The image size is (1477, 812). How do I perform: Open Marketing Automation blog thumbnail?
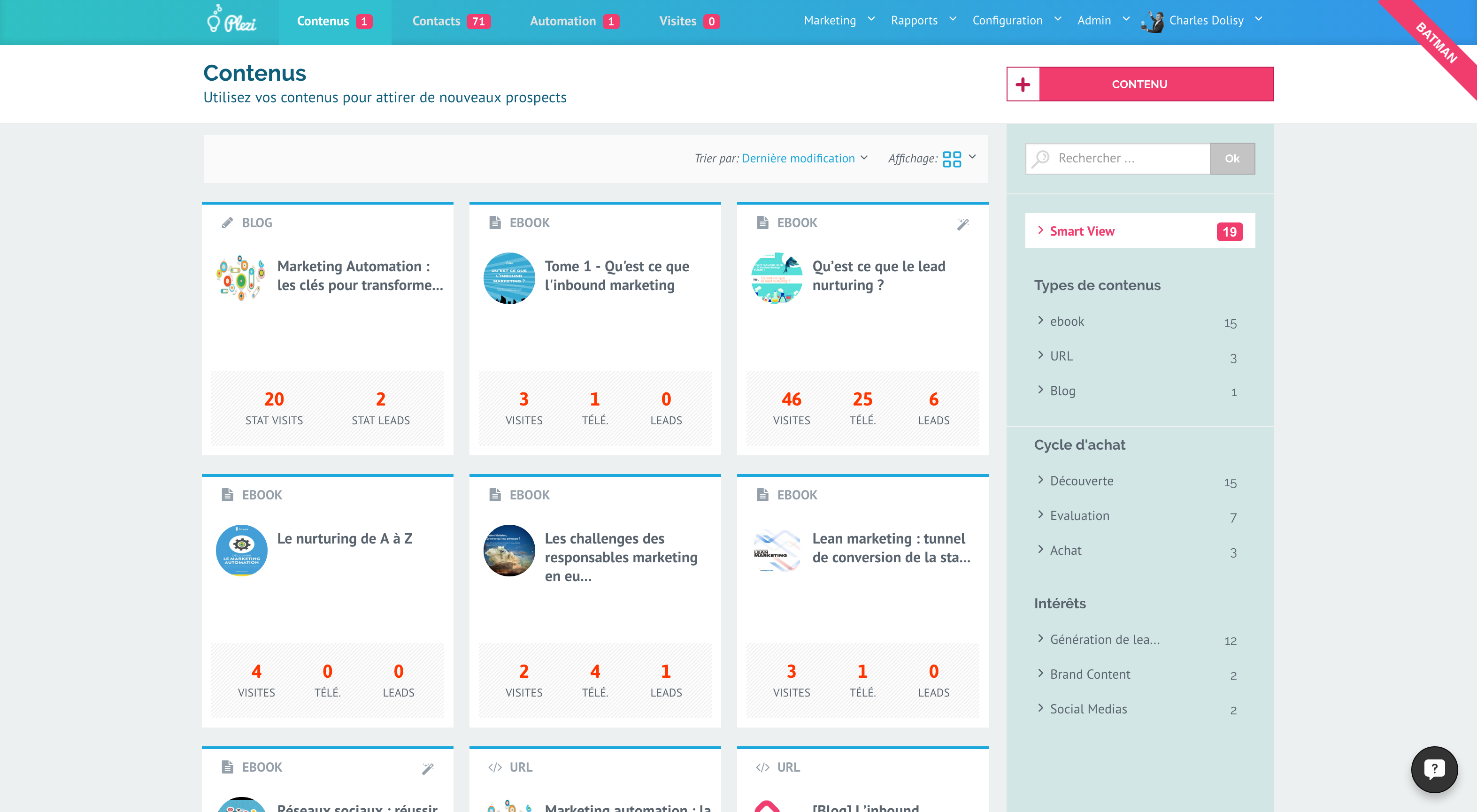click(241, 278)
